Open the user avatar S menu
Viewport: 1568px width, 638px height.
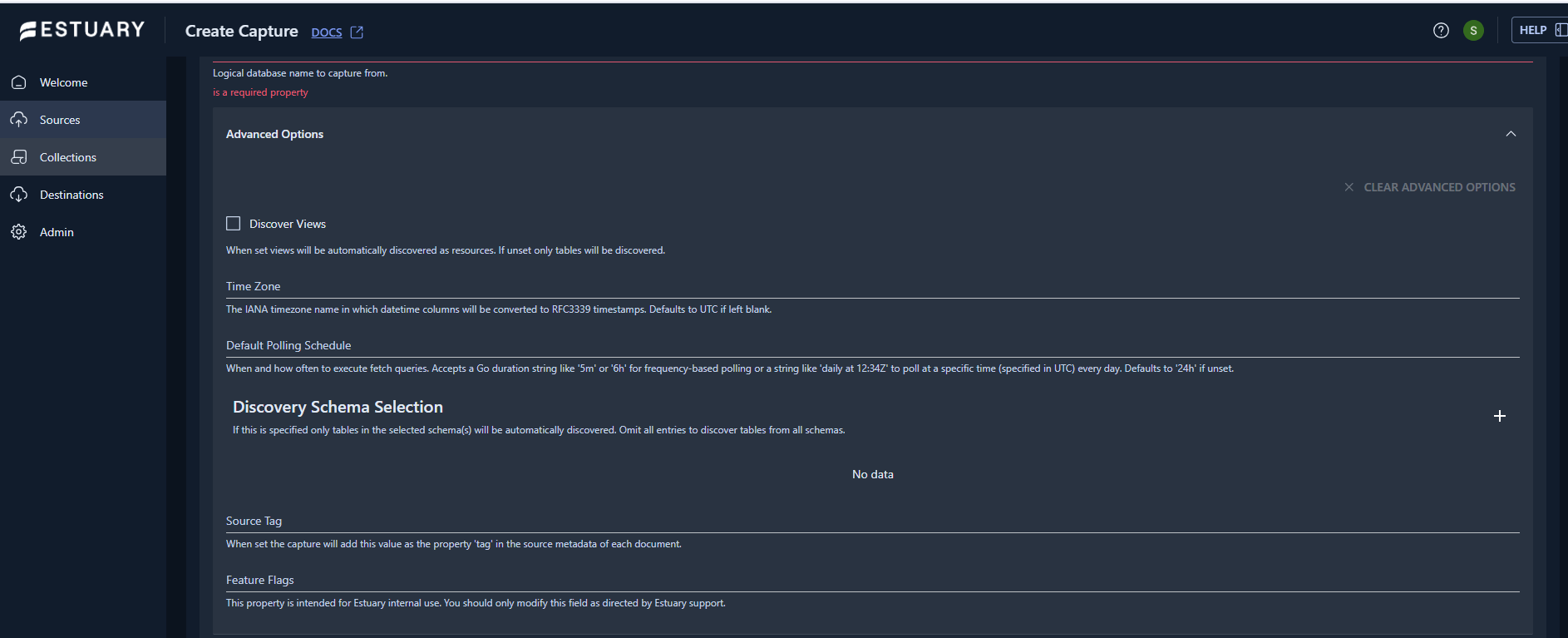pyautogui.click(x=1473, y=31)
